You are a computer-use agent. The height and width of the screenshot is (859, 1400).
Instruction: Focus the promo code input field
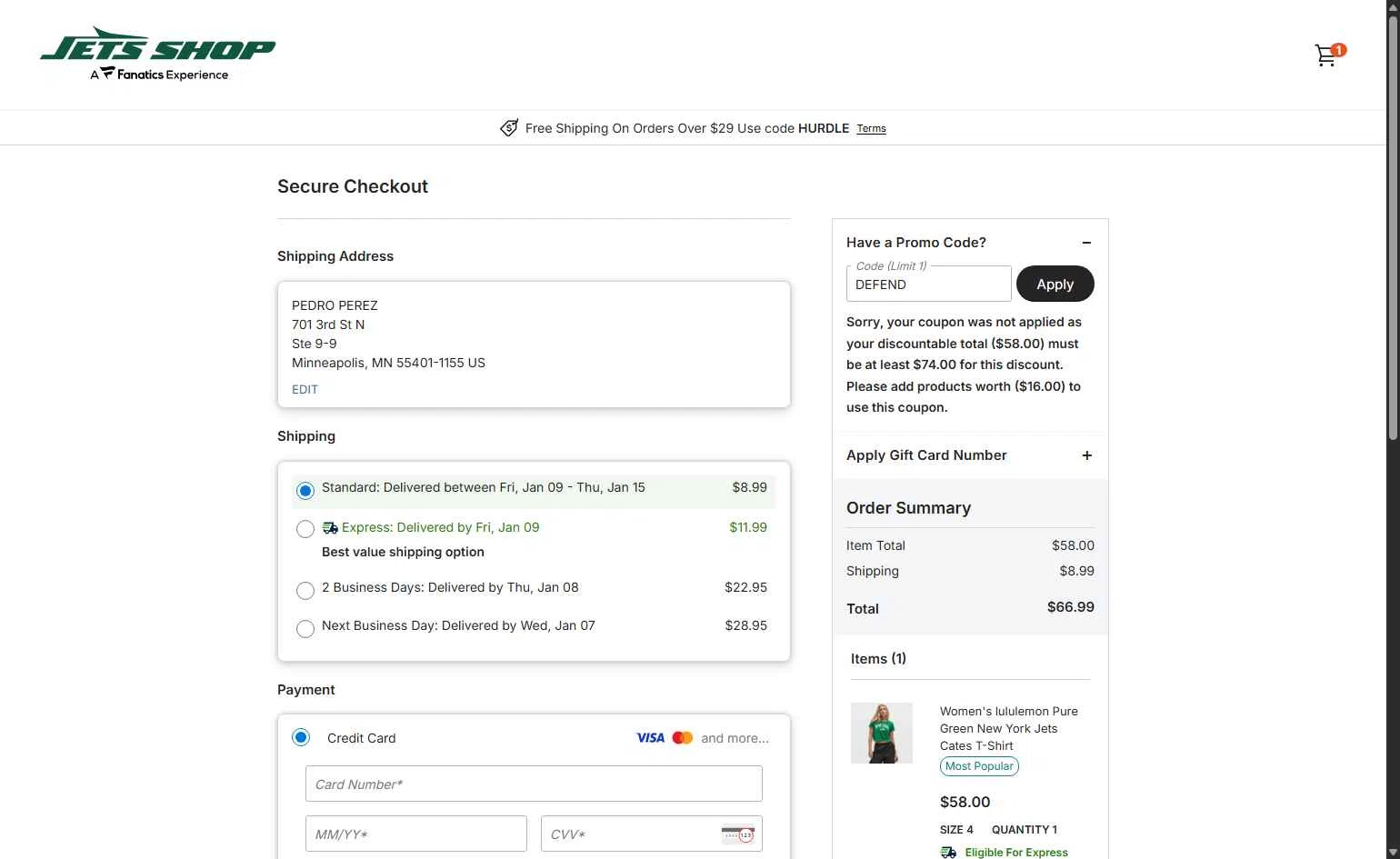pos(928,284)
